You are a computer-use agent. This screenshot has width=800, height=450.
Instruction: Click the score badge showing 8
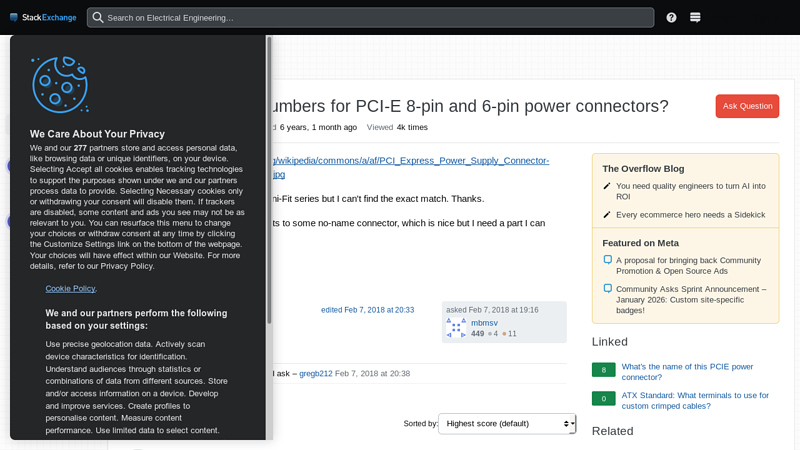(x=604, y=370)
